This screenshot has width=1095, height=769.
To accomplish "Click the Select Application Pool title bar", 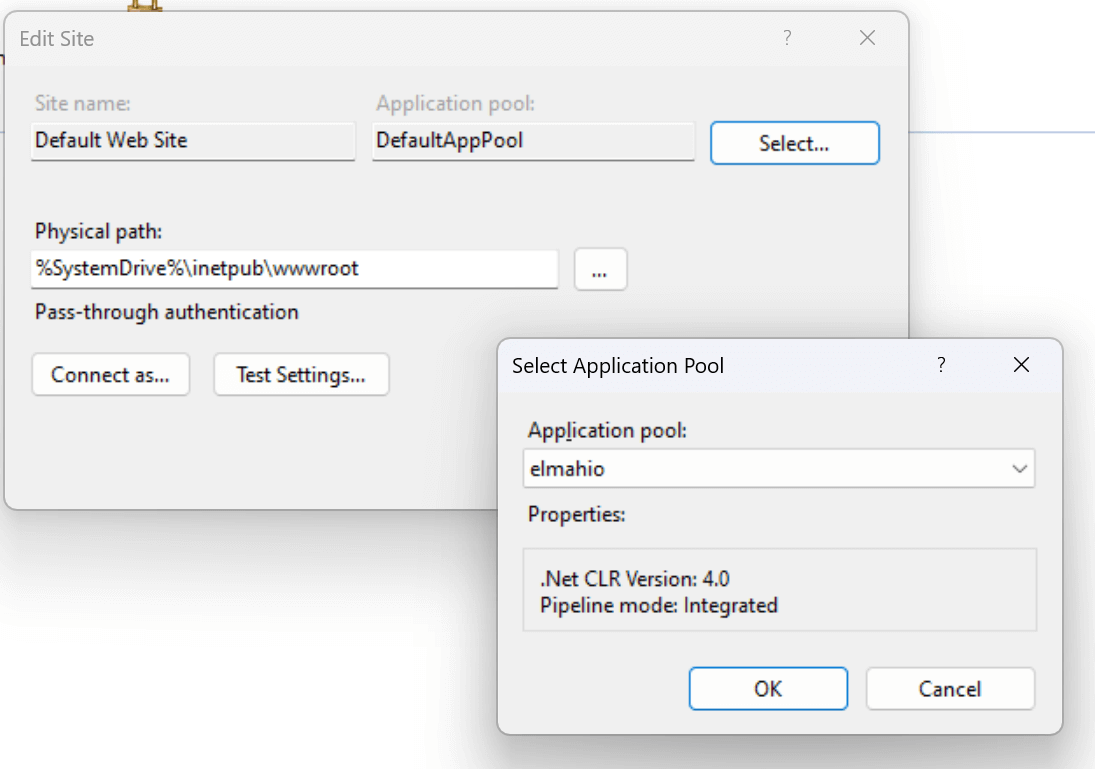I will [x=712, y=365].
